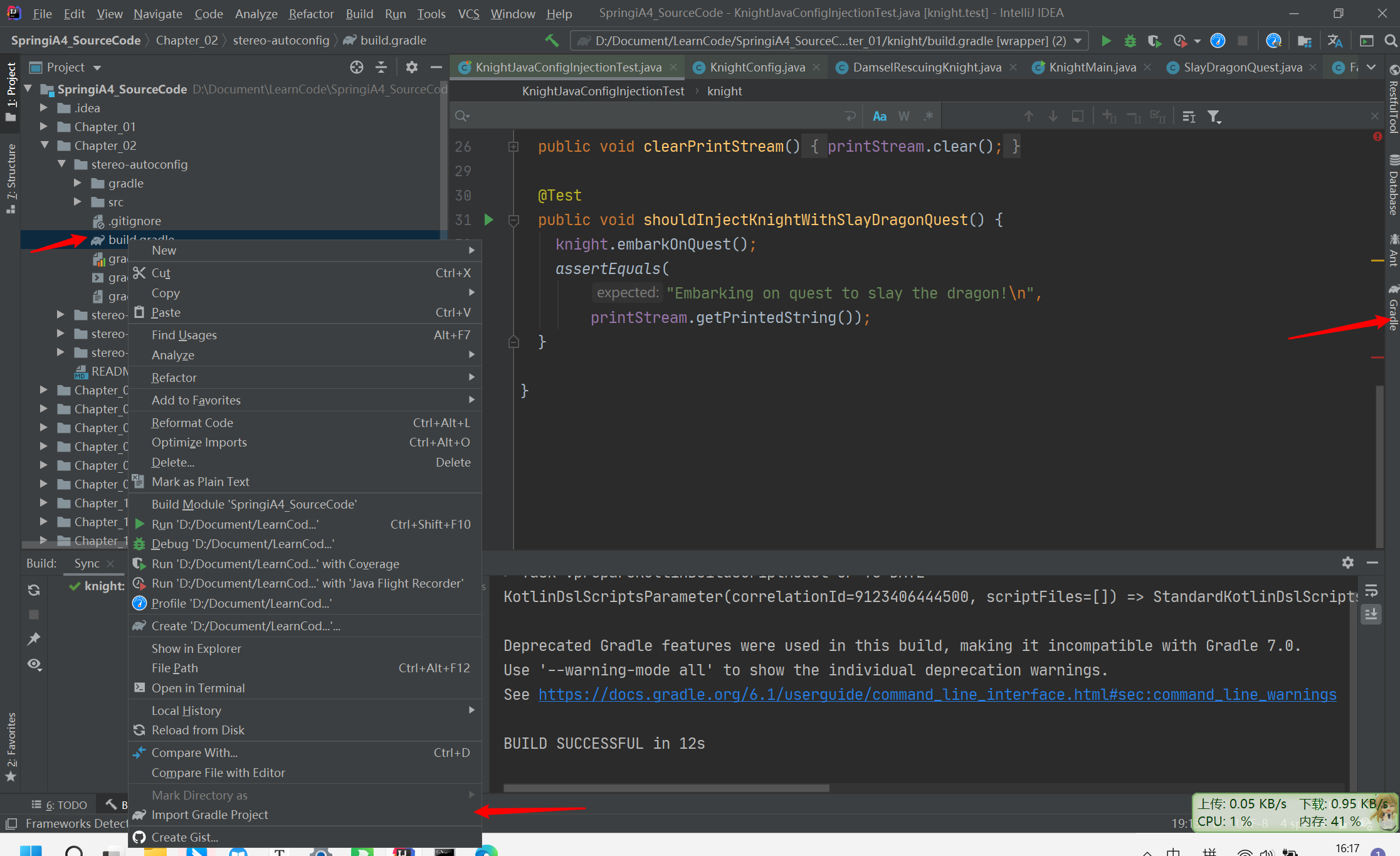Click the locate-in-project crosshair icon
Screen dimensions: 1400x856
click(357, 67)
